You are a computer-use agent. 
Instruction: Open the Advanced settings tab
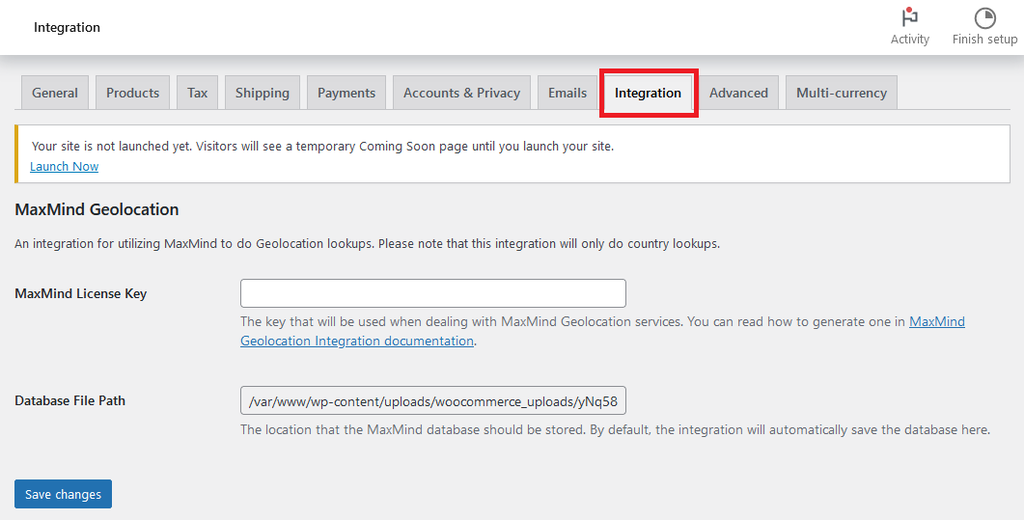click(738, 93)
